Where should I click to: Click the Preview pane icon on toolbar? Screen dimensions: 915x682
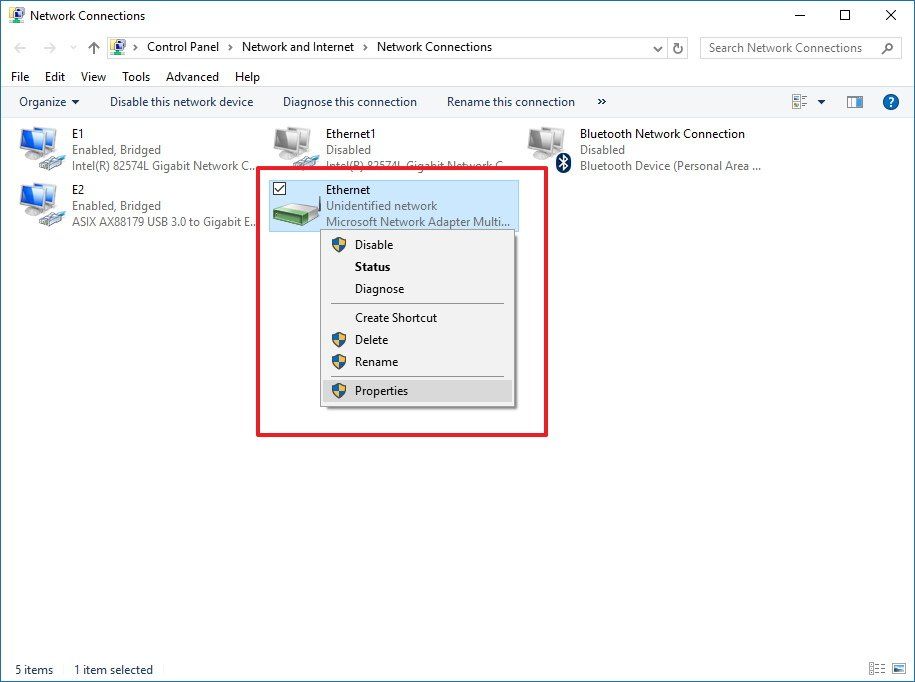853,101
